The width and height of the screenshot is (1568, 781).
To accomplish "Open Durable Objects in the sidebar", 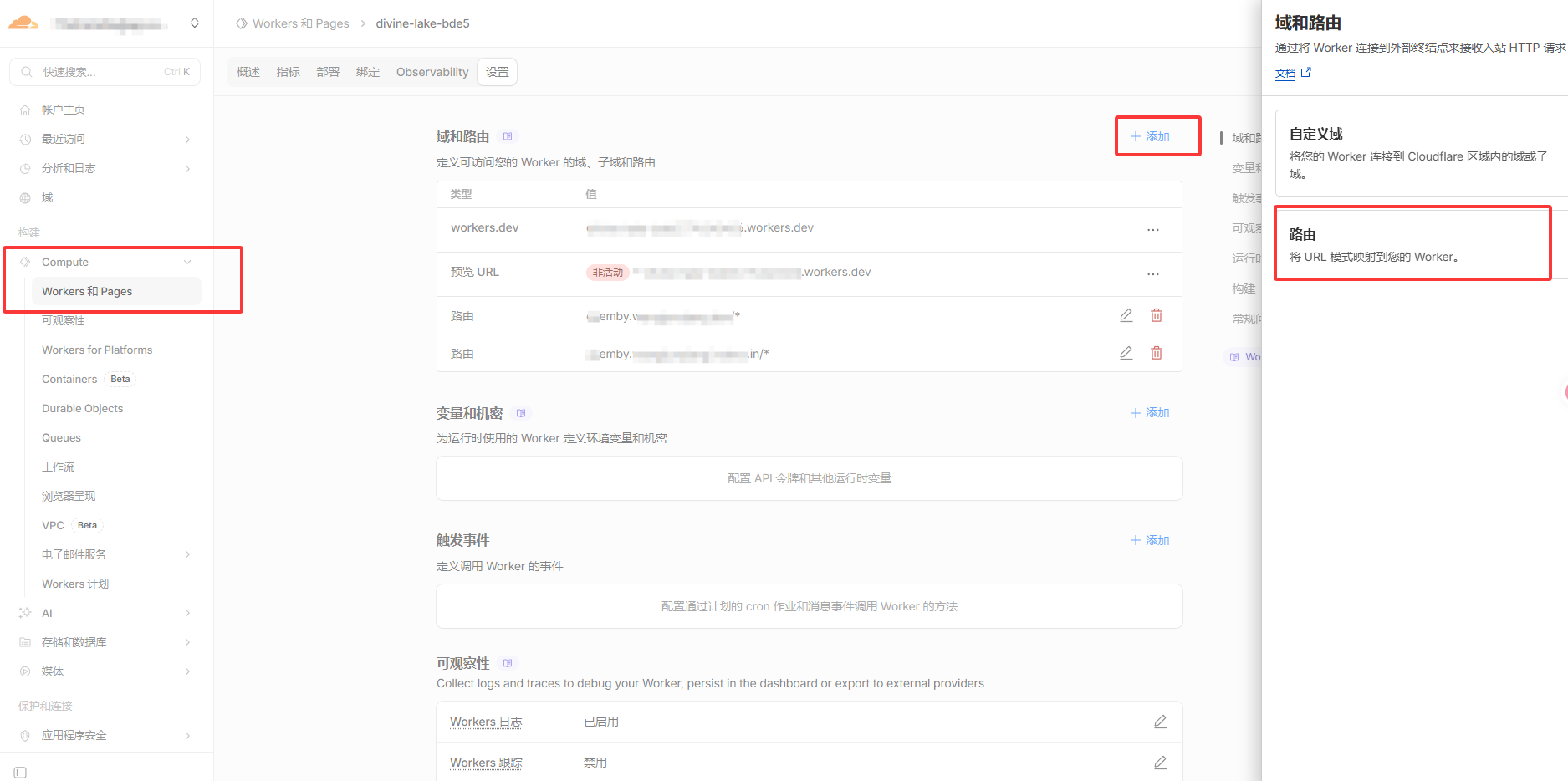I will tap(83, 408).
